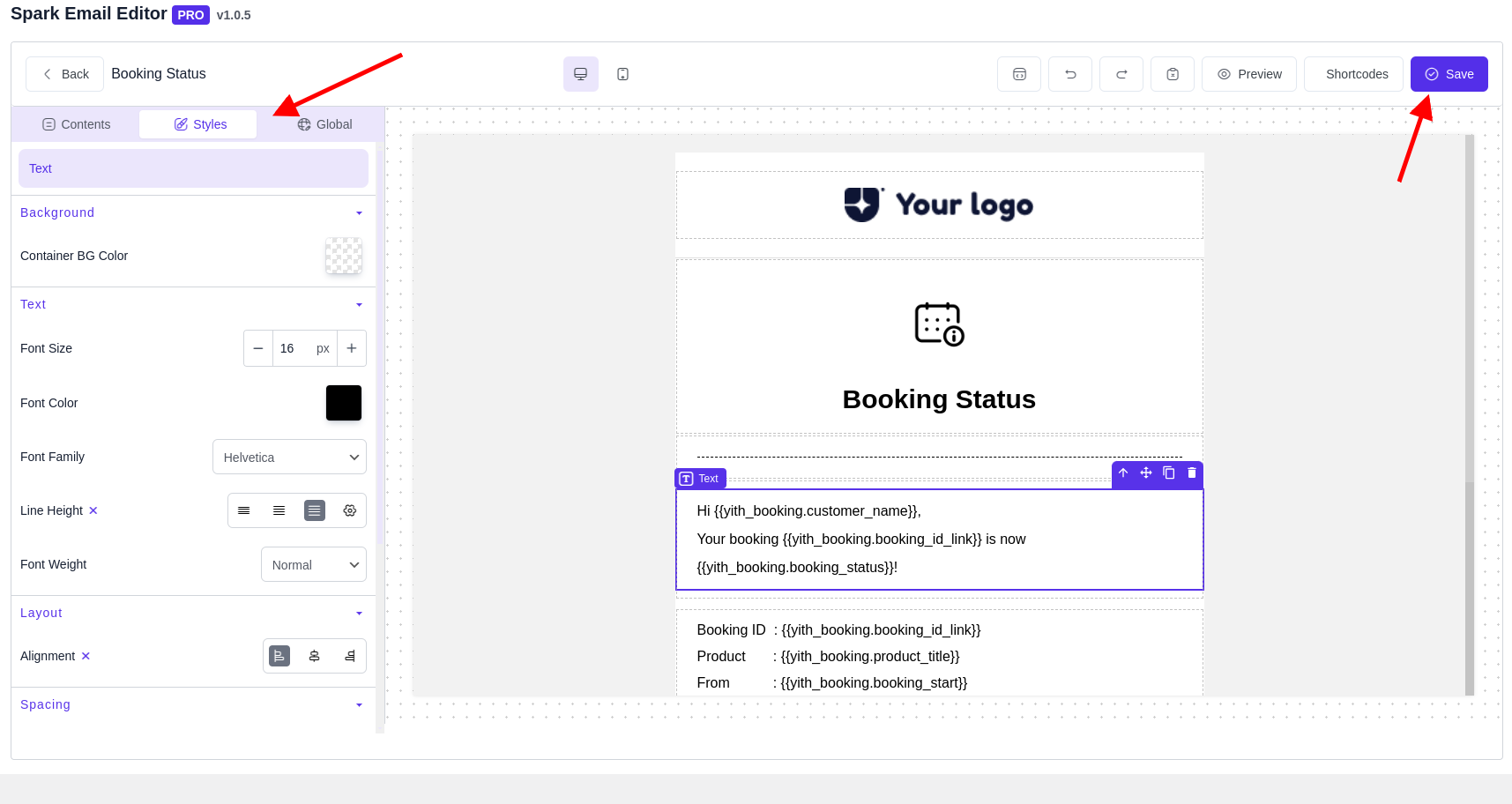Click the undo arrow icon

click(1069, 74)
